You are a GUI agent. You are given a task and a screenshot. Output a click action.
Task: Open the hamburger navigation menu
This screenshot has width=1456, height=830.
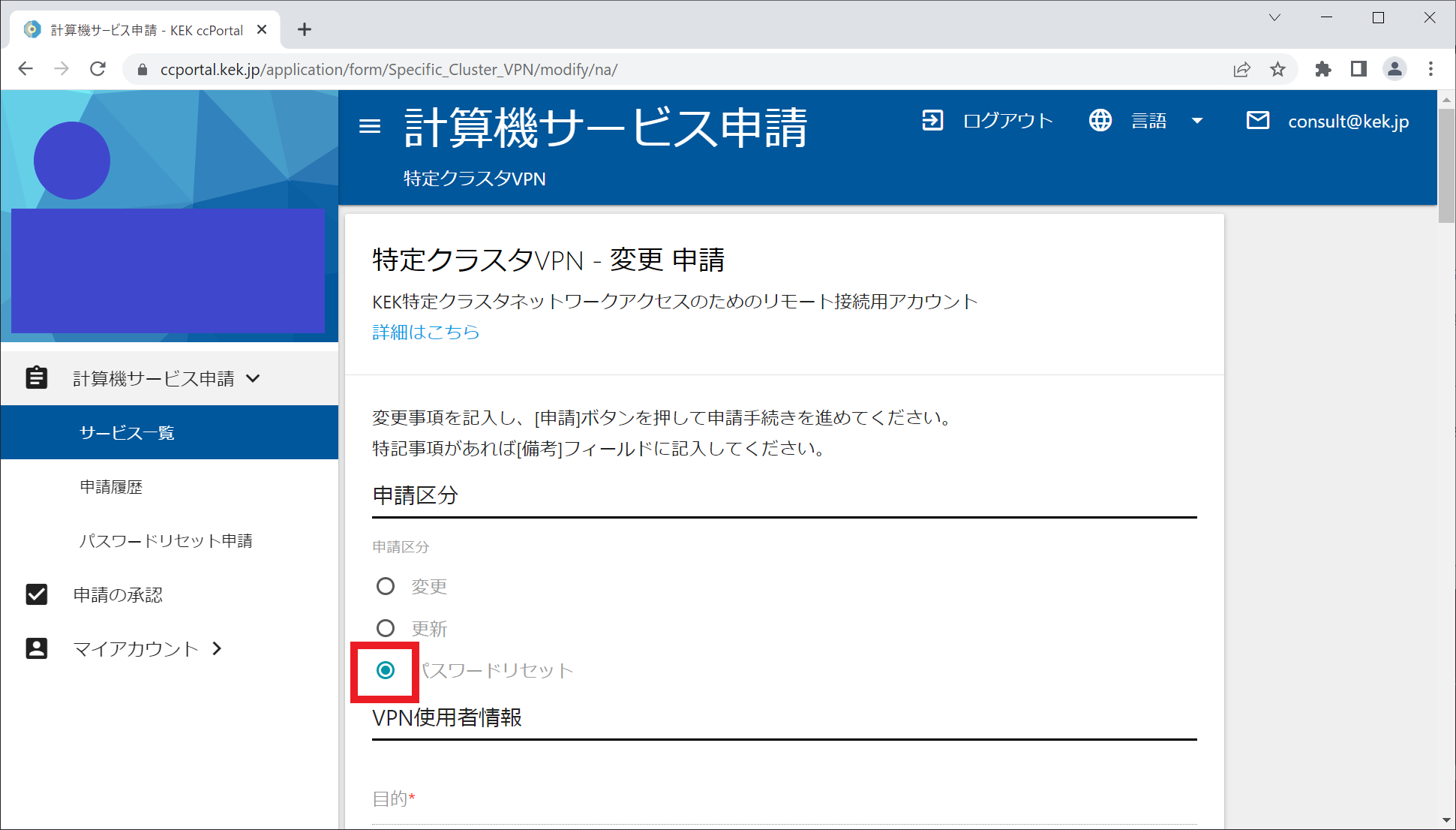[370, 126]
